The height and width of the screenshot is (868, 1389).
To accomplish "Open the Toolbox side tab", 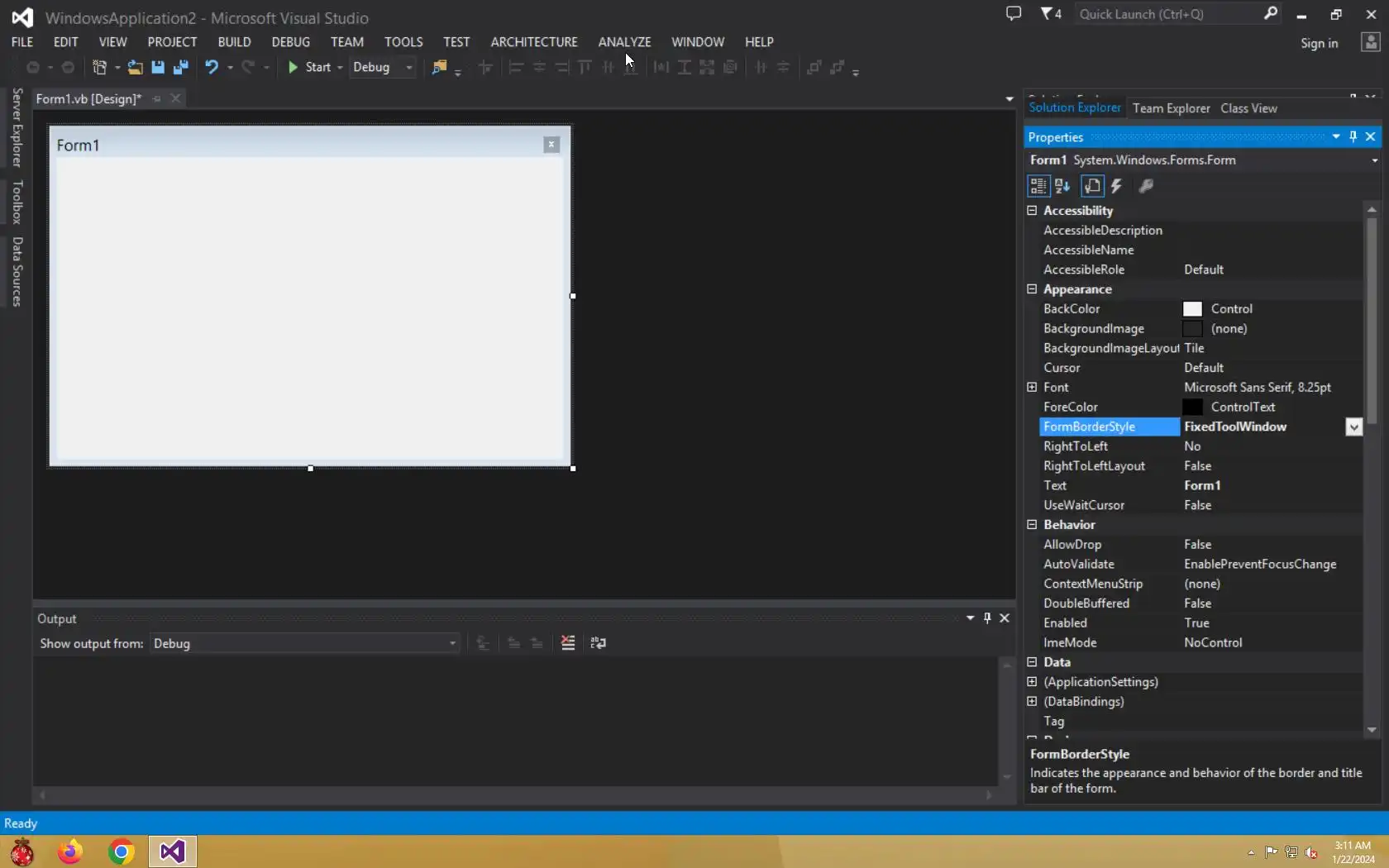I will point(17,202).
